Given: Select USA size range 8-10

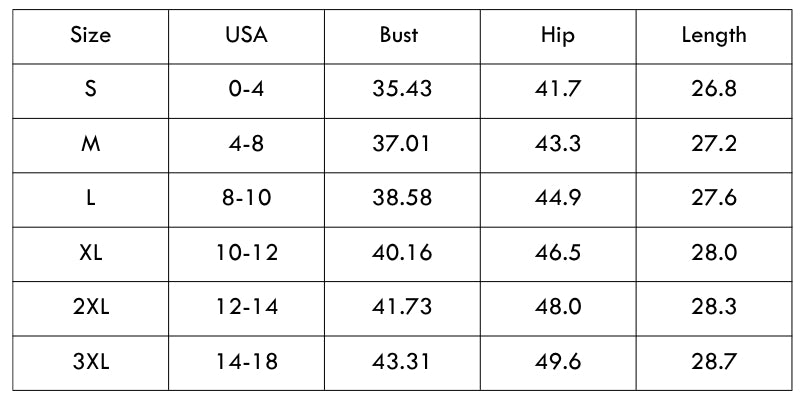Looking at the screenshot, I should click(x=246, y=198).
